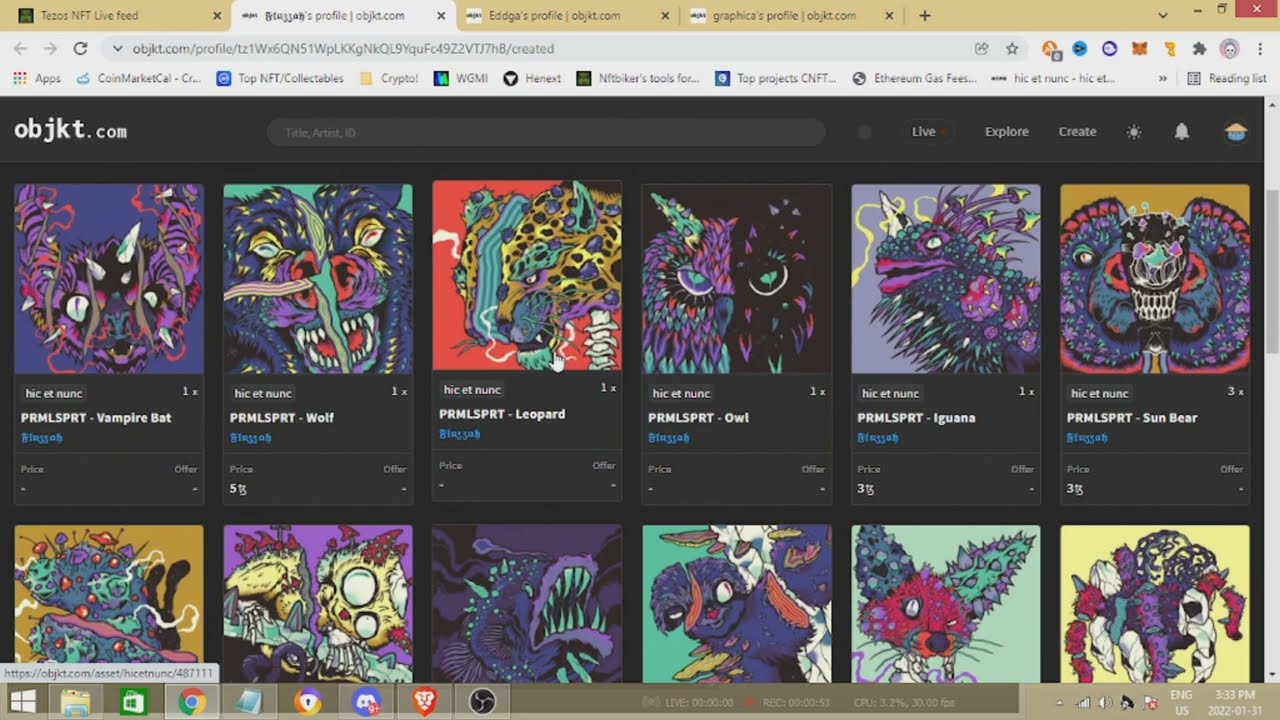The width and height of the screenshot is (1280, 720).
Task: Expand the tab search dropdown arrow
Action: pos(1162,16)
